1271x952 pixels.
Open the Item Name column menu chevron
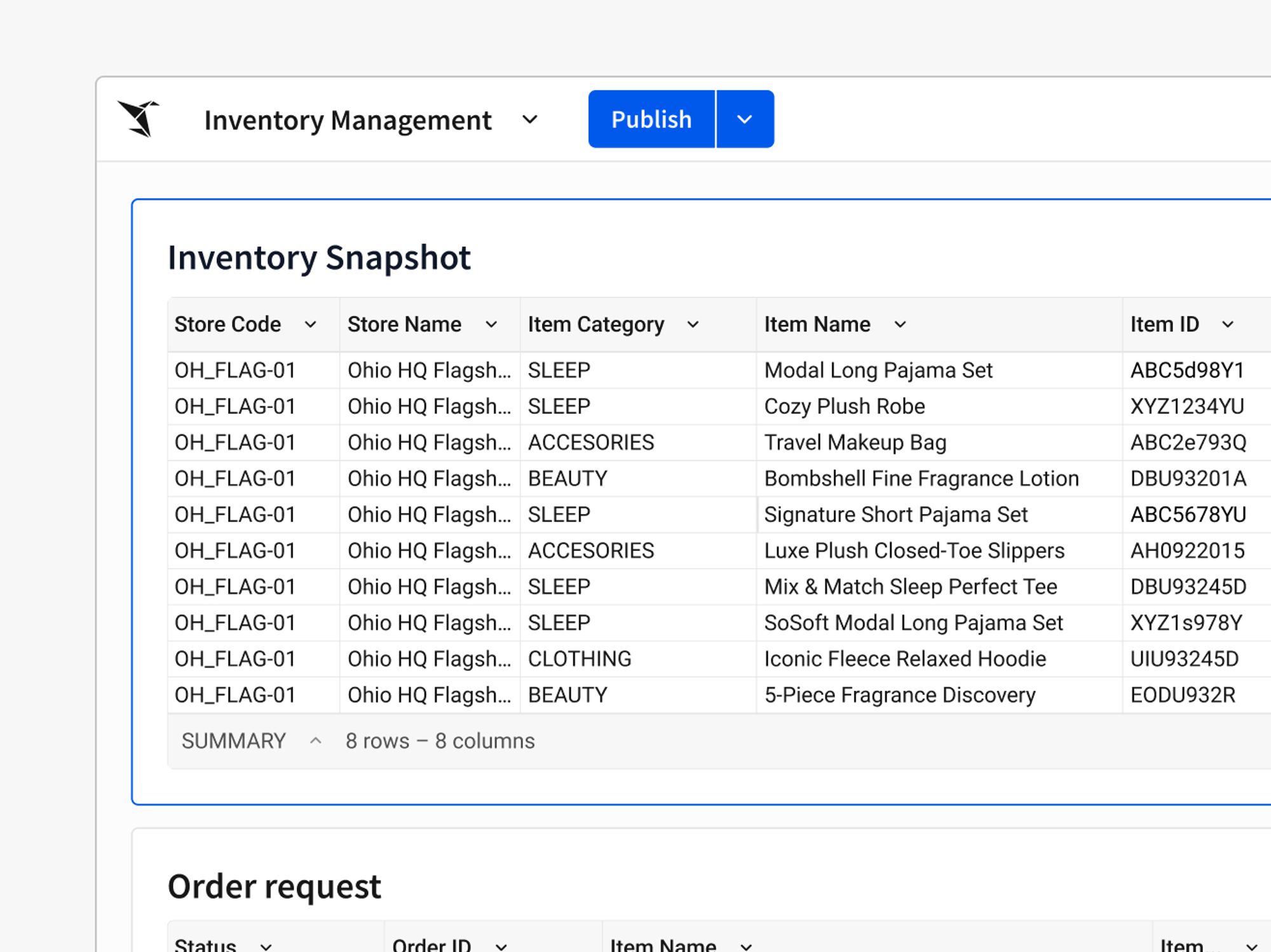point(900,325)
